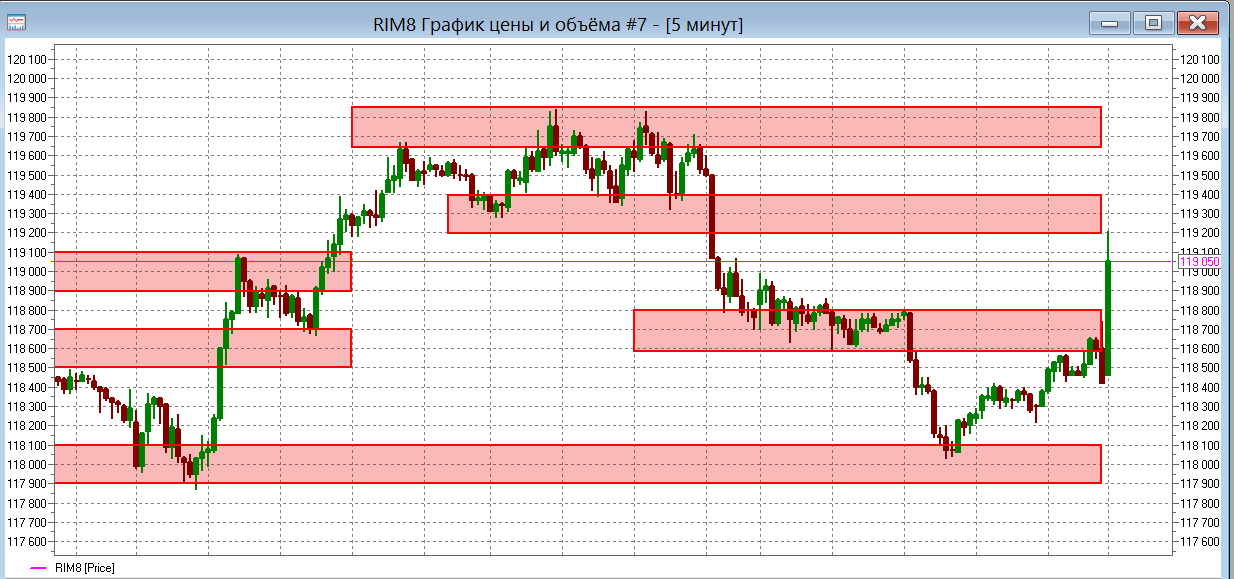The width and height of the screenshot is (1234, 579).
Task: Click '118 800' on the right price axis
Action: coord(1200,310)
